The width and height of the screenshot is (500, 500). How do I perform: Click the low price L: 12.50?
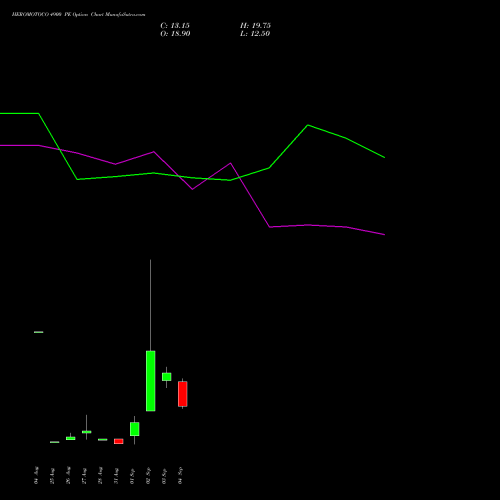(255, 34)
